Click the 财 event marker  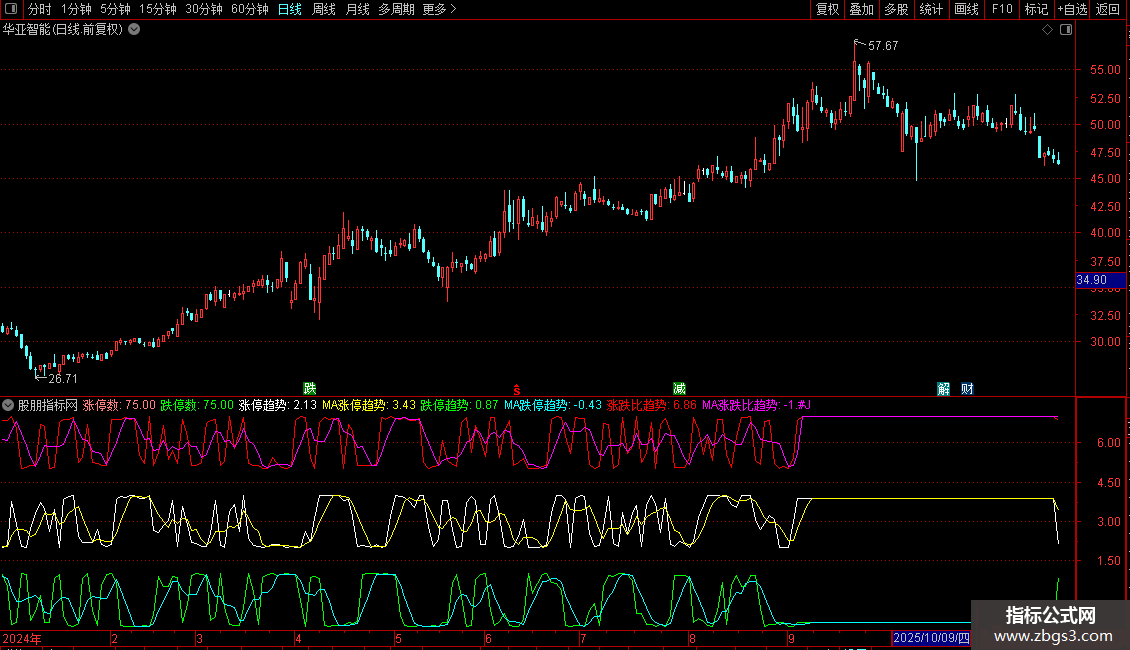pos(967,389)
